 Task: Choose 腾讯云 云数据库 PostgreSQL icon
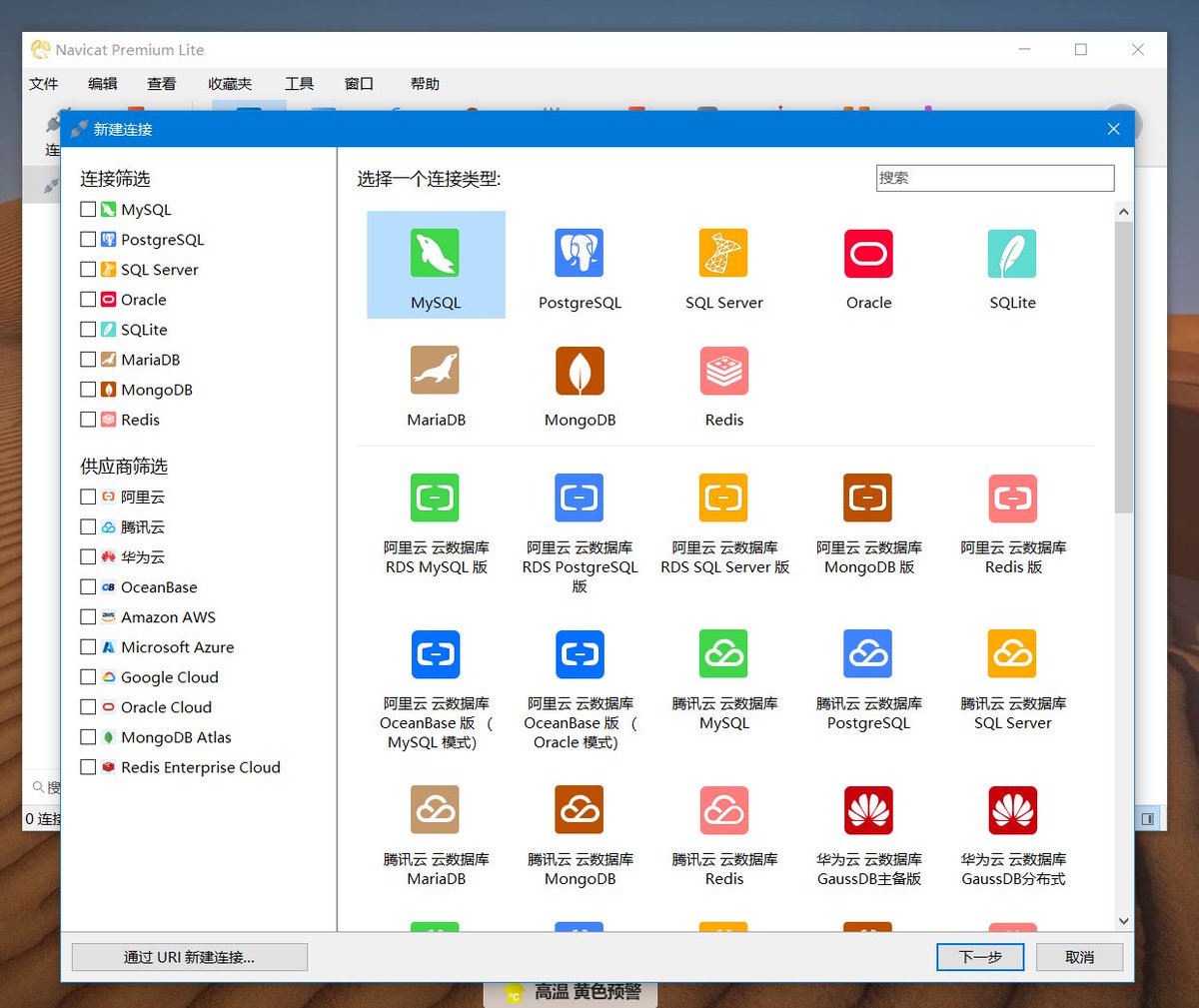868,654
